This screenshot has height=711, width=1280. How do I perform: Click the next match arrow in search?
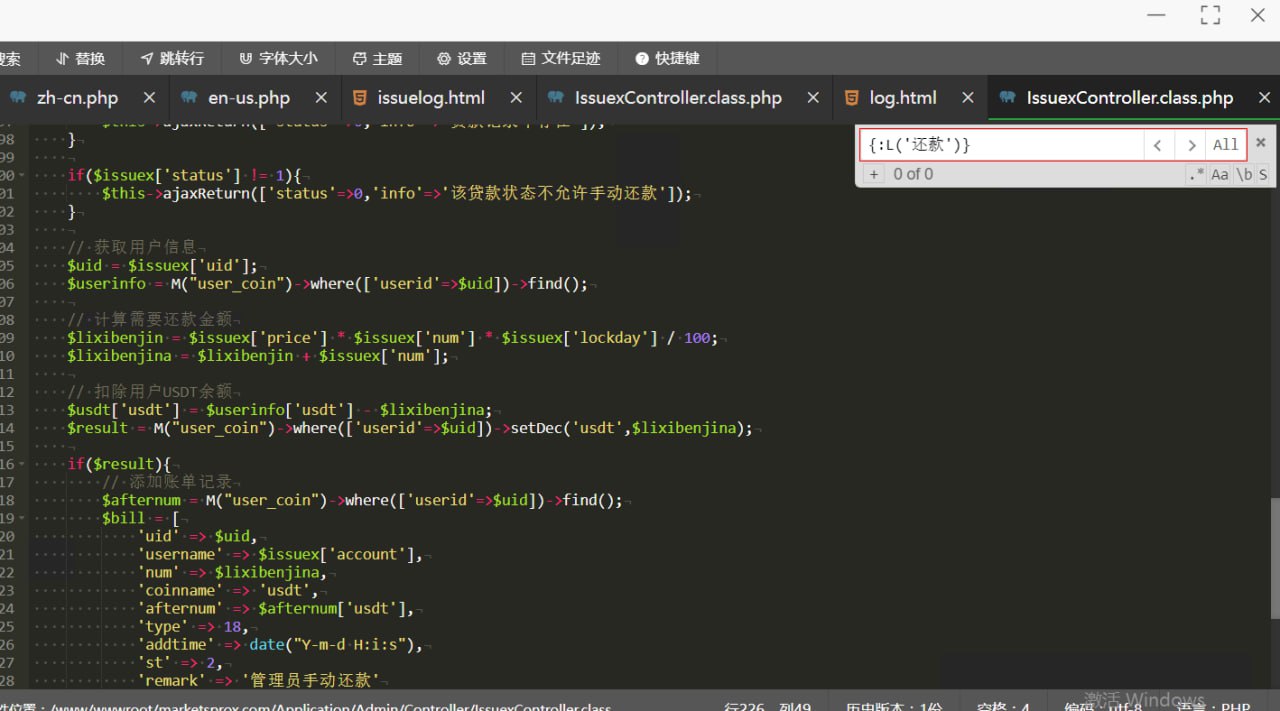pyautogui.click(x=1190, y=145)
